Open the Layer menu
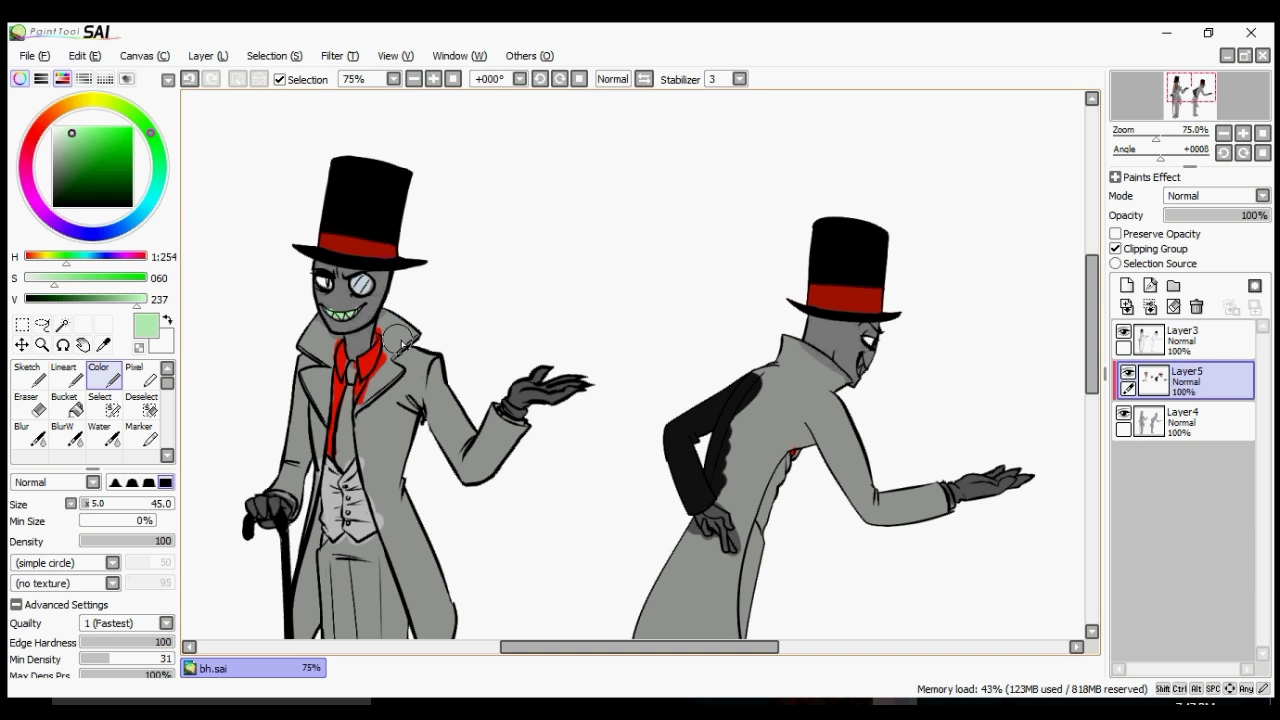The image size is (1280, 720). (x=208, y=56)
